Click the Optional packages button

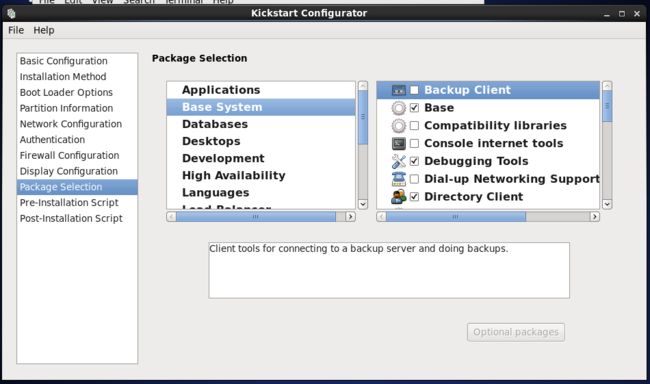[x=516, y=332]
